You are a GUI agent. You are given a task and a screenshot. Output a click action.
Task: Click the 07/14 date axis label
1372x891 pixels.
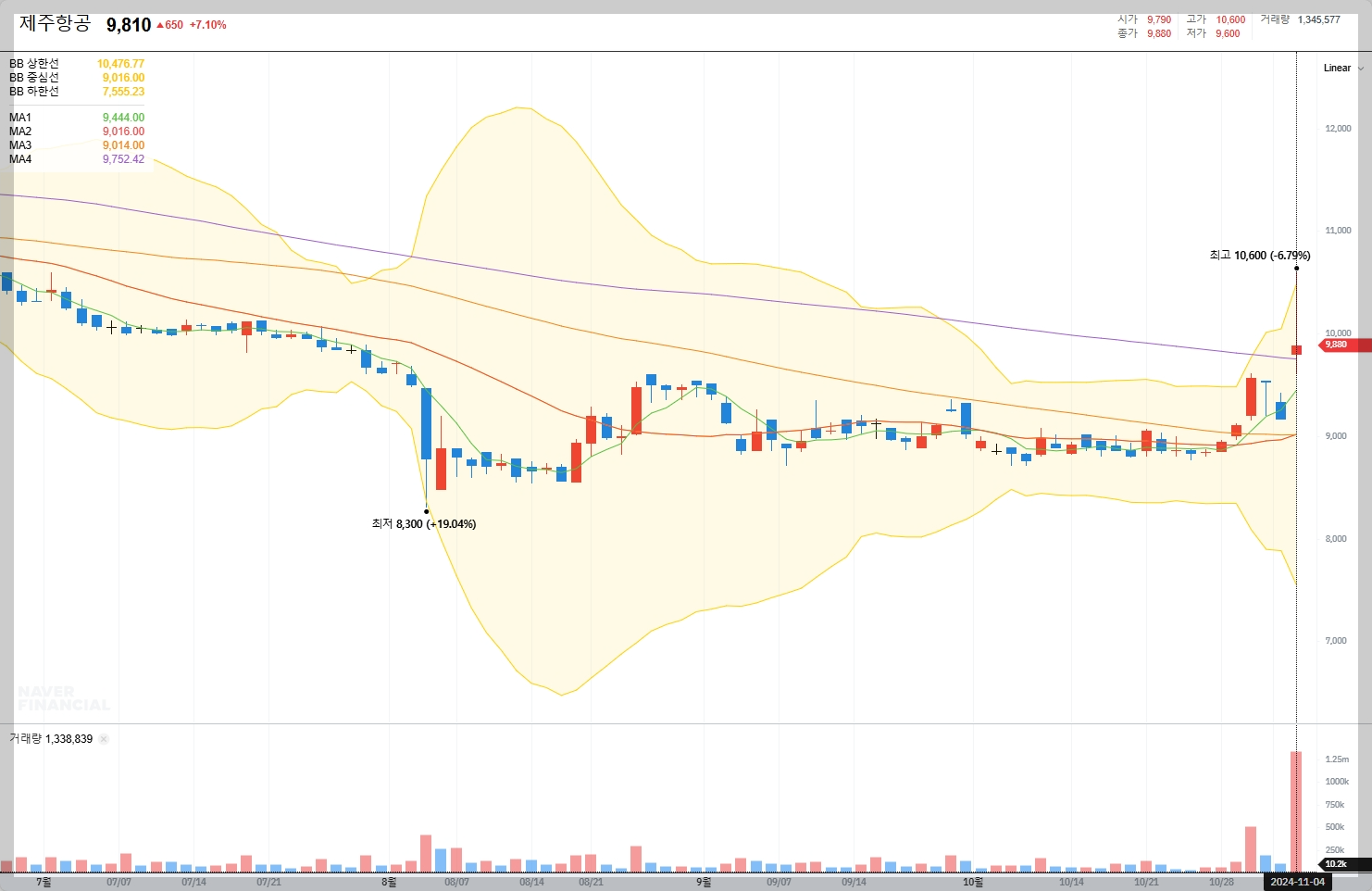(x=193, y=882)
